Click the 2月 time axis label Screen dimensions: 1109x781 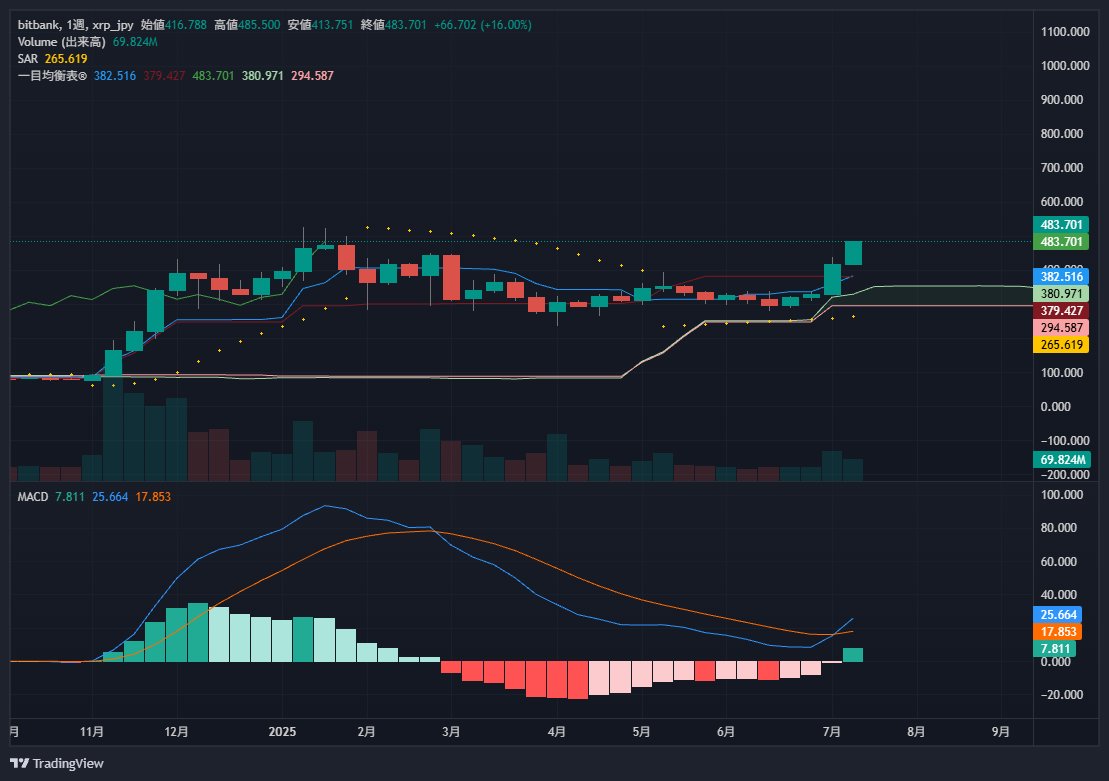pos(366,731)
